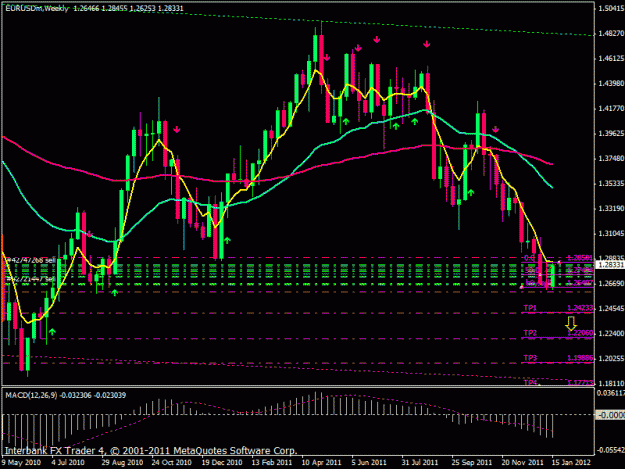Click the 1.33190 price axis label
This screenshot has height=469, width=625.
pyautogui.click(x=611, y=208)
